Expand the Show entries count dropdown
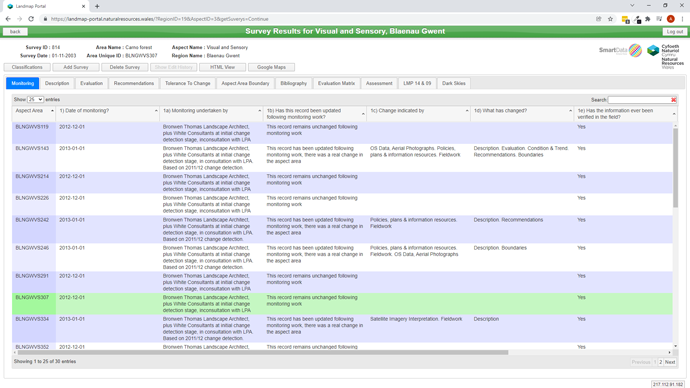 pos(35,99)
